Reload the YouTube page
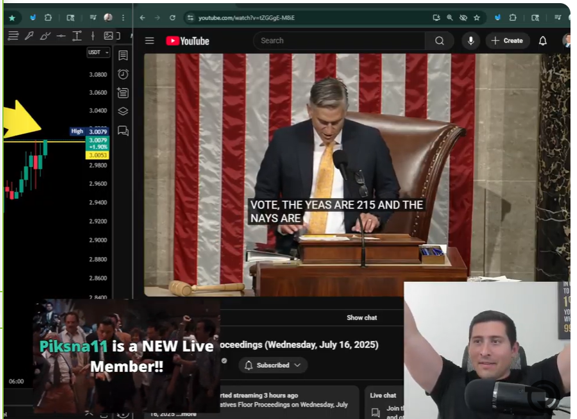The image size is (577, 419). tap(172, 18)
